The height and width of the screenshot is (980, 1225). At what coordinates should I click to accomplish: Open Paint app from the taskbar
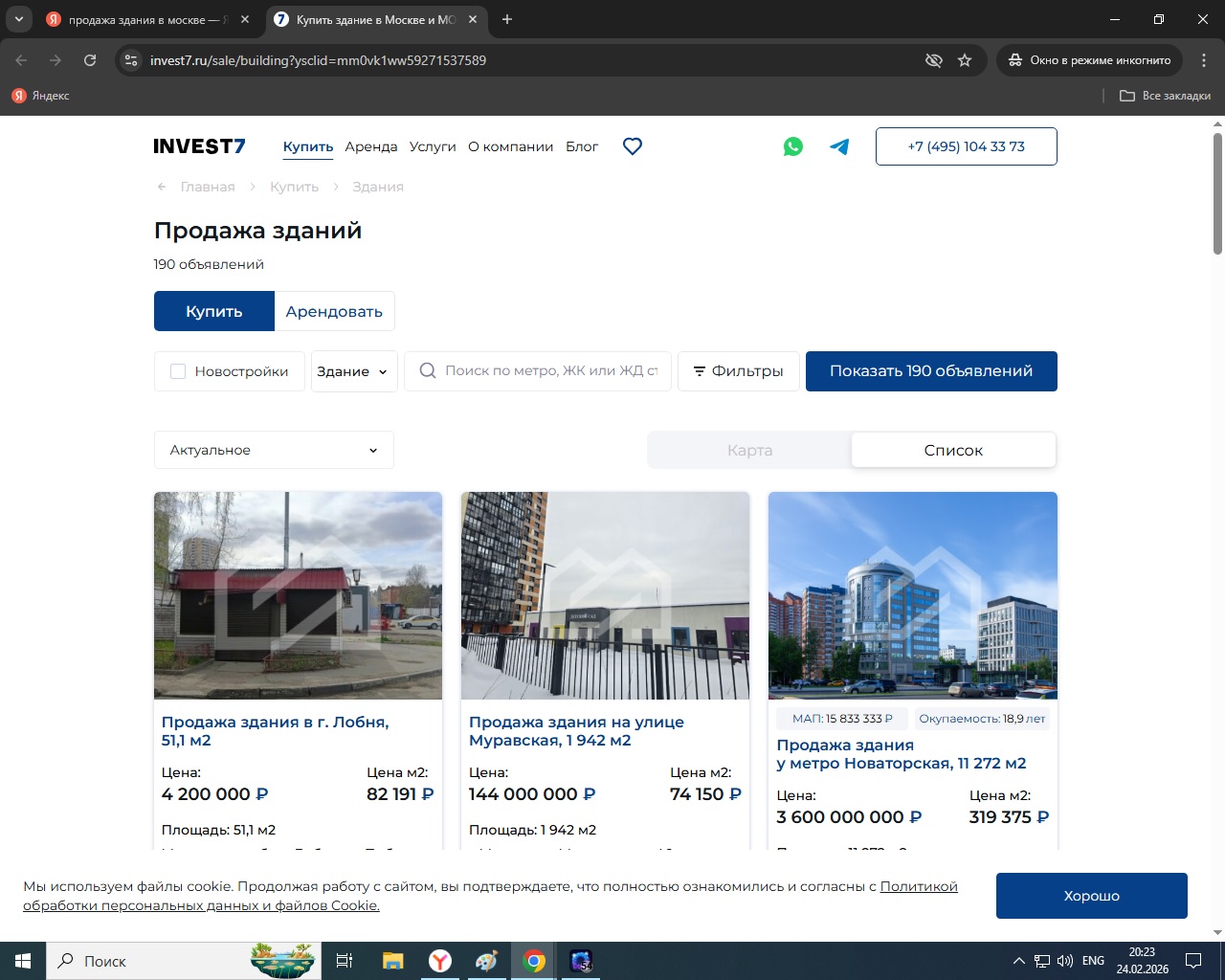coord(486,961)
